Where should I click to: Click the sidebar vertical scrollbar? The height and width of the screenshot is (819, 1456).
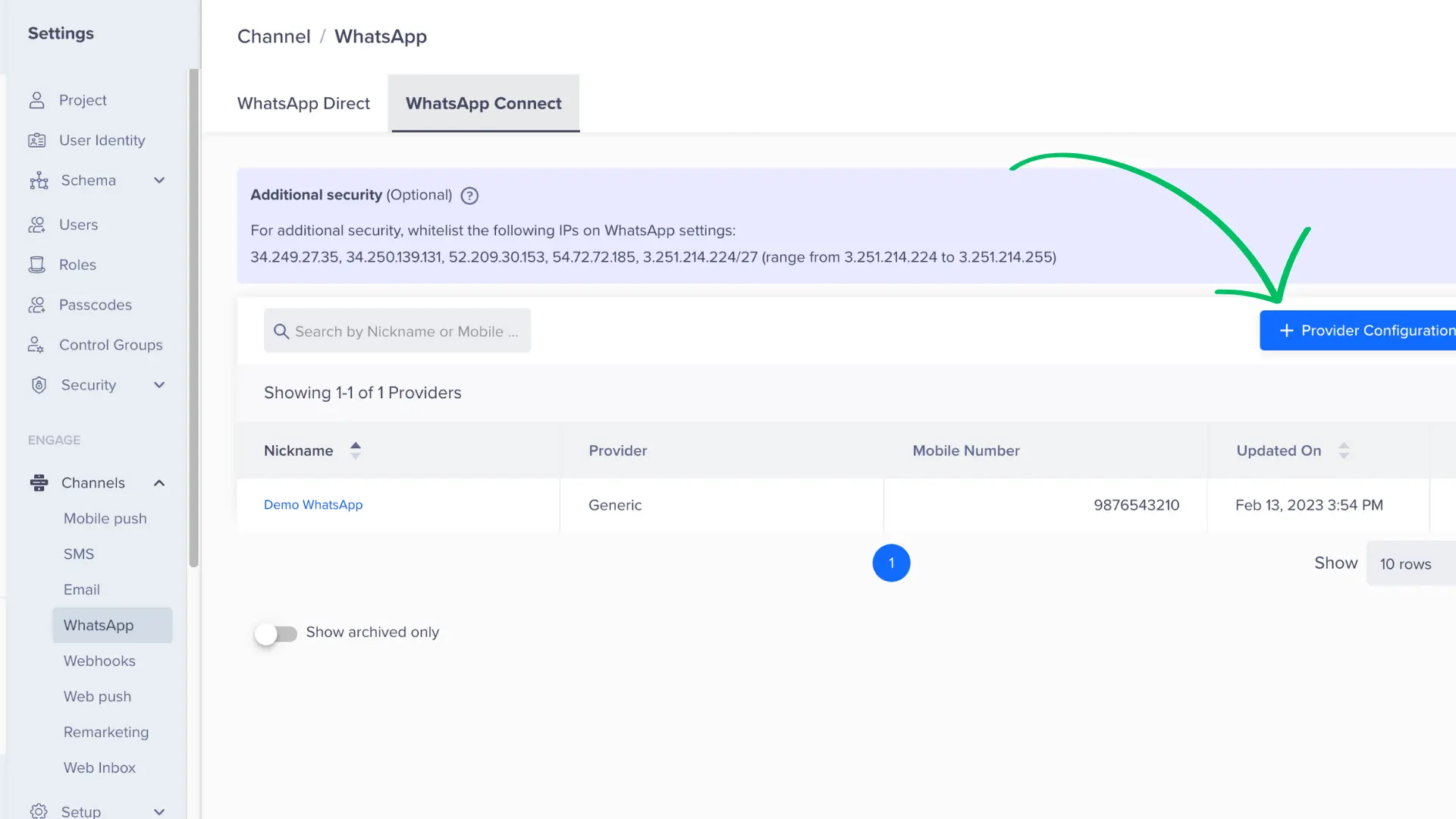click(193, 318)
